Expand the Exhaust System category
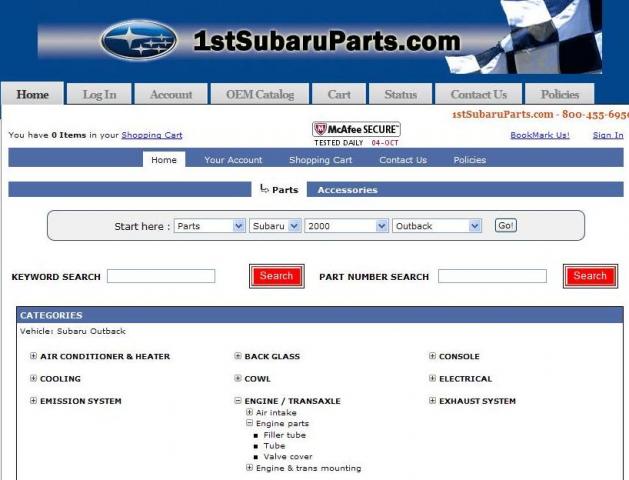Viewport: 629px width, 480px height. tap(432, 400)
